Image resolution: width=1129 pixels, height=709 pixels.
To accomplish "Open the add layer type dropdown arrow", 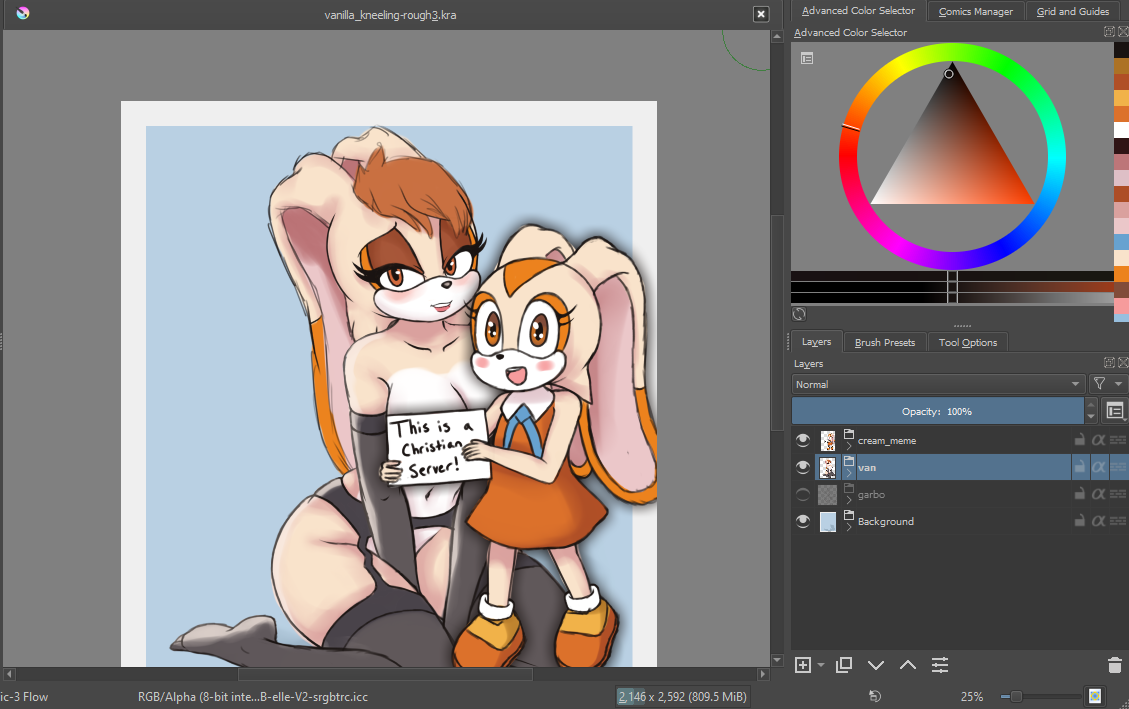I will 821,666.
